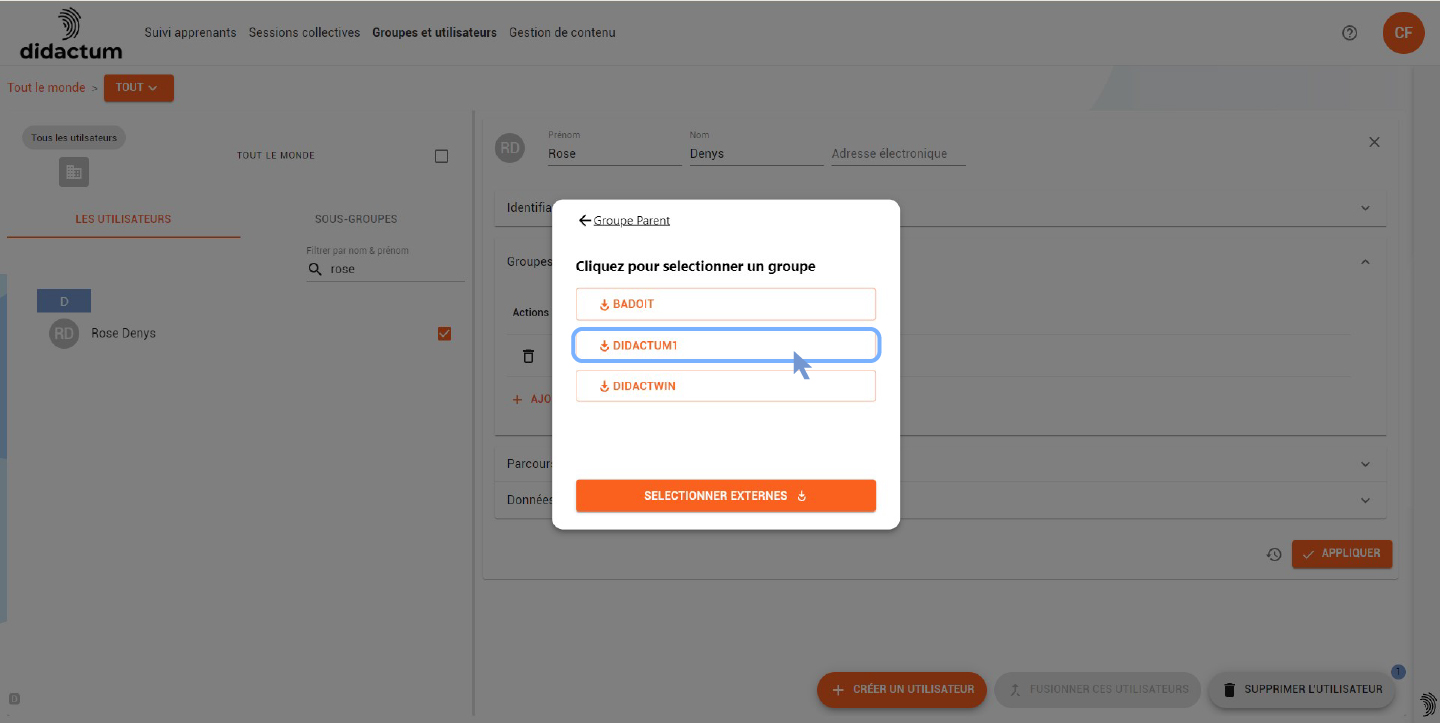Open the help question mark icon
Image resolution: width=1441 pixels, height=724 pixels.
click(x=1350, y=33)
